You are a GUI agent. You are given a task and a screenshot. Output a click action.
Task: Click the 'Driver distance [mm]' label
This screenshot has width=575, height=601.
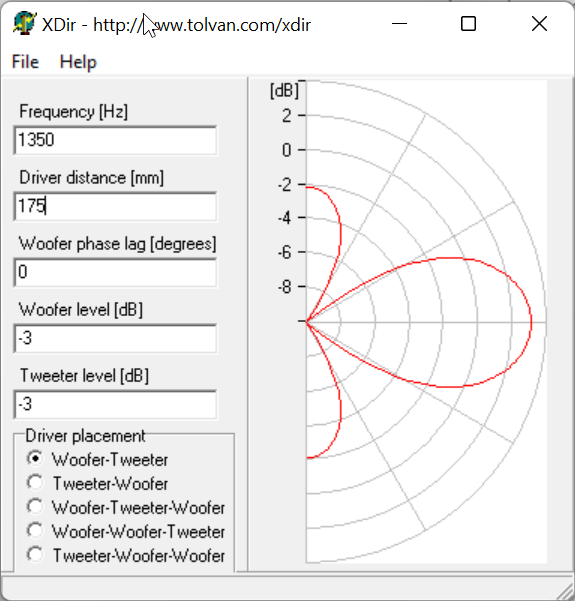tap(92, 178)
